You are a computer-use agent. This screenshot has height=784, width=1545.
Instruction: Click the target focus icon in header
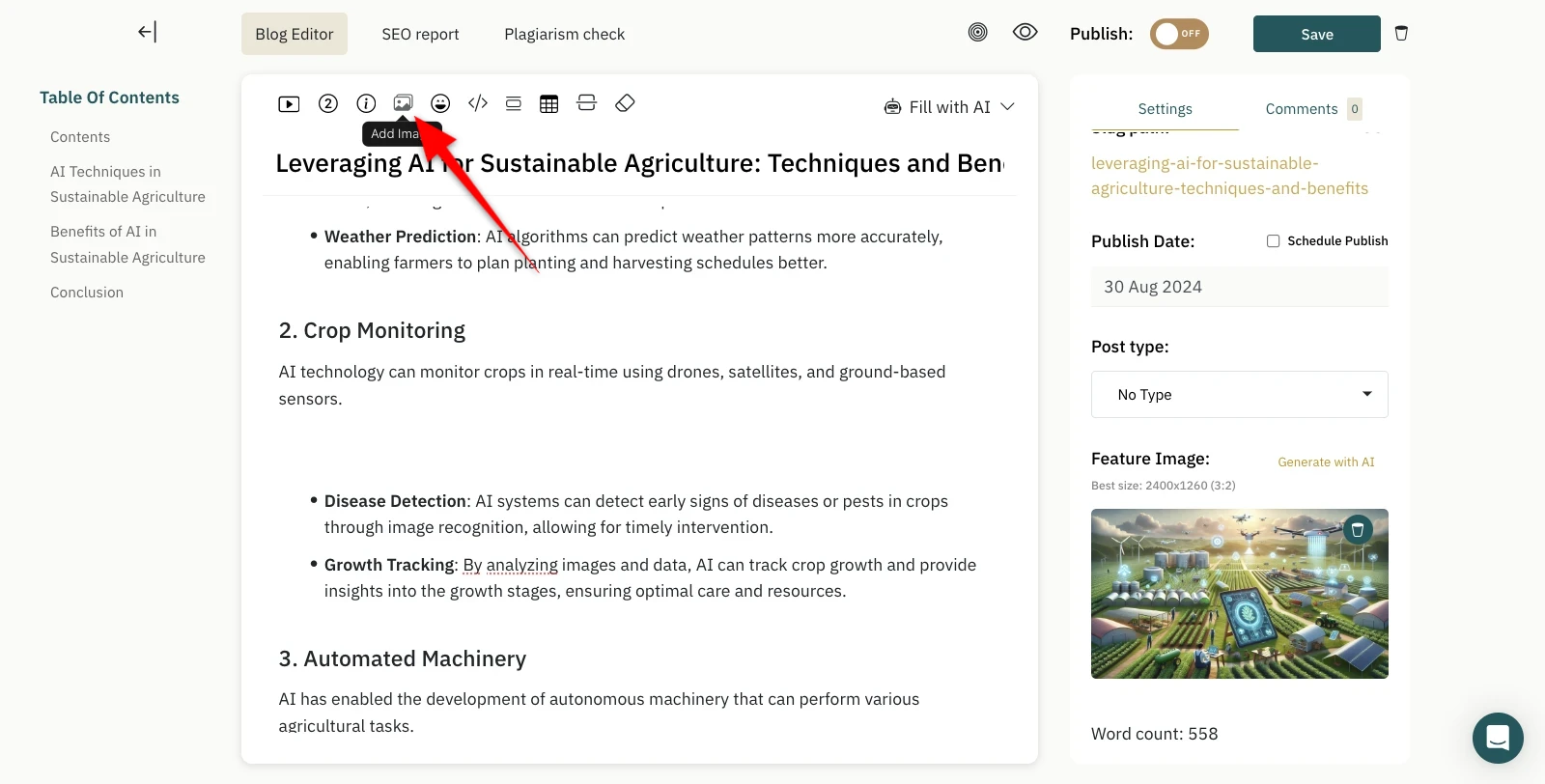(x=978, y=33)
